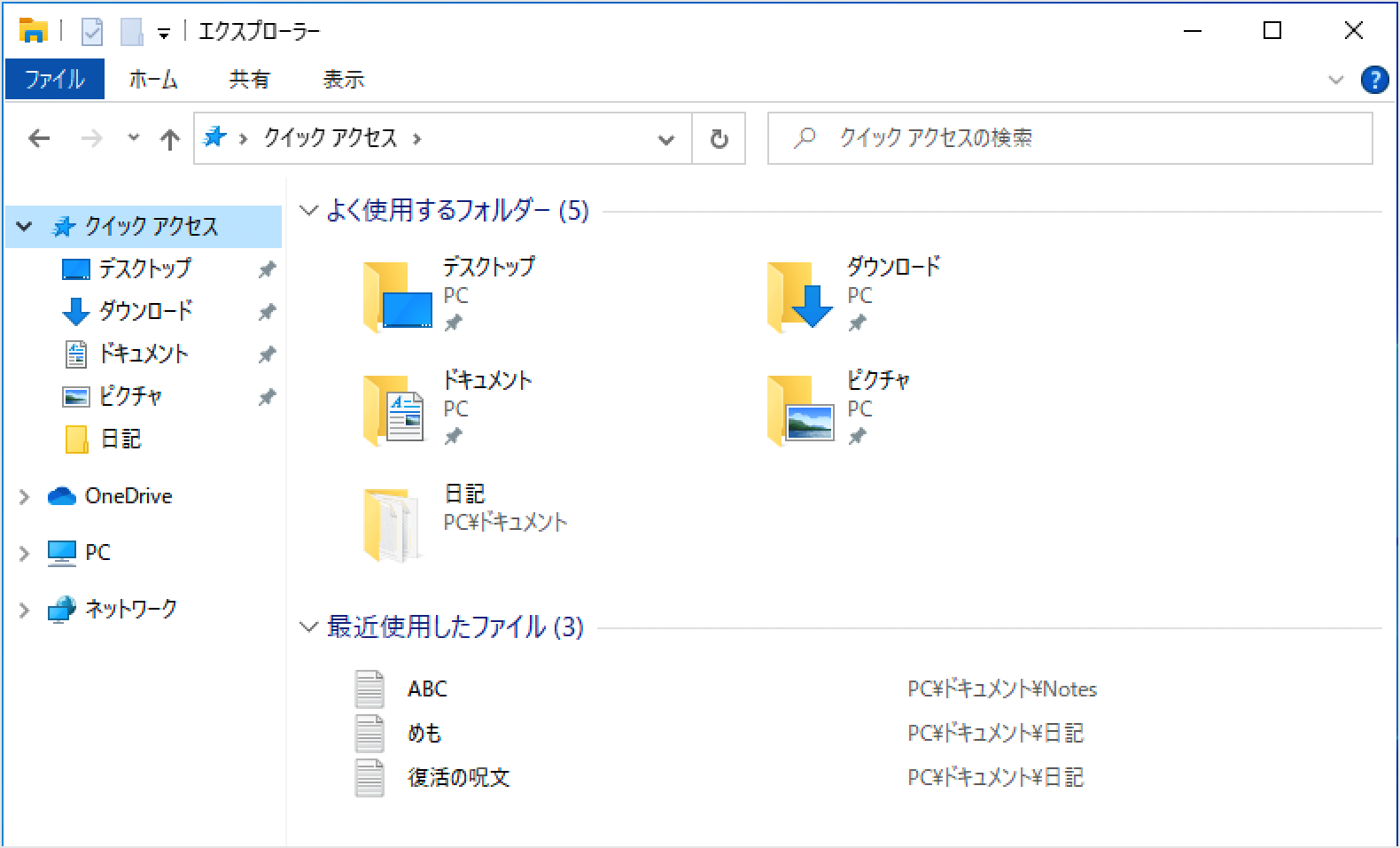1400x848 pixels.
Task: Expand the ネットワーク tree node
Action: click(25, 611)
